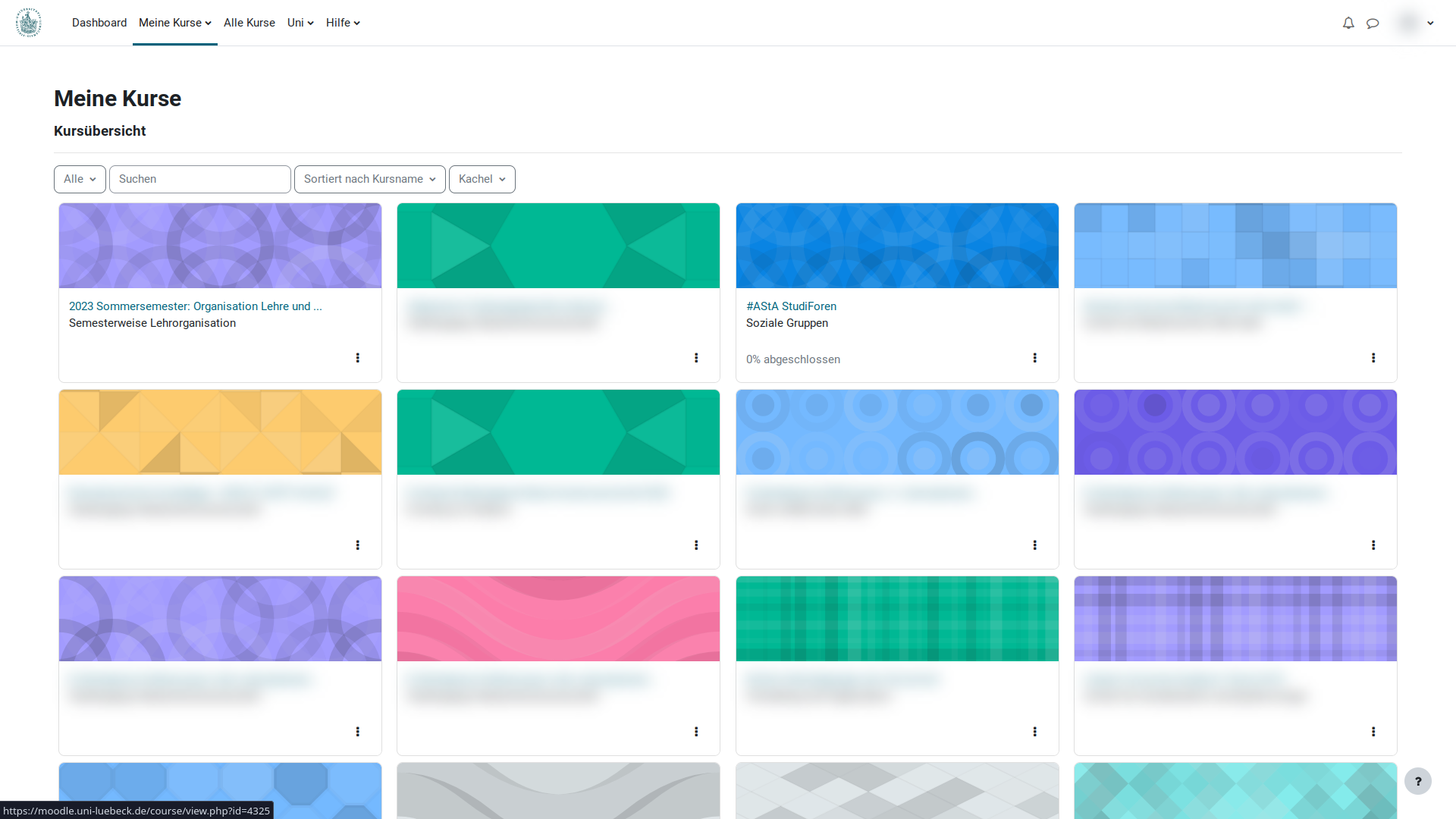Open actions menu for 2023 Sommersemester course

[x=358, y=358]
